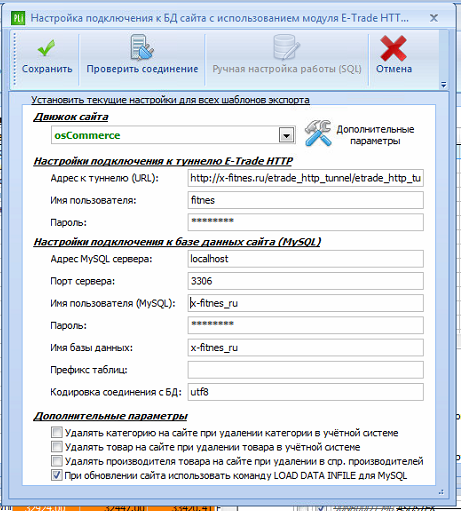Enable Удалять товар на сайте checkbox
461x511 pixels.
tap(57, 447)
